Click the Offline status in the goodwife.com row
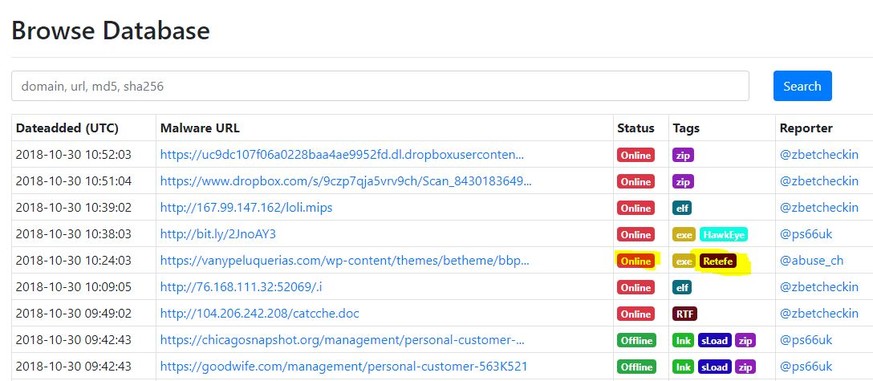 [636, 367]
